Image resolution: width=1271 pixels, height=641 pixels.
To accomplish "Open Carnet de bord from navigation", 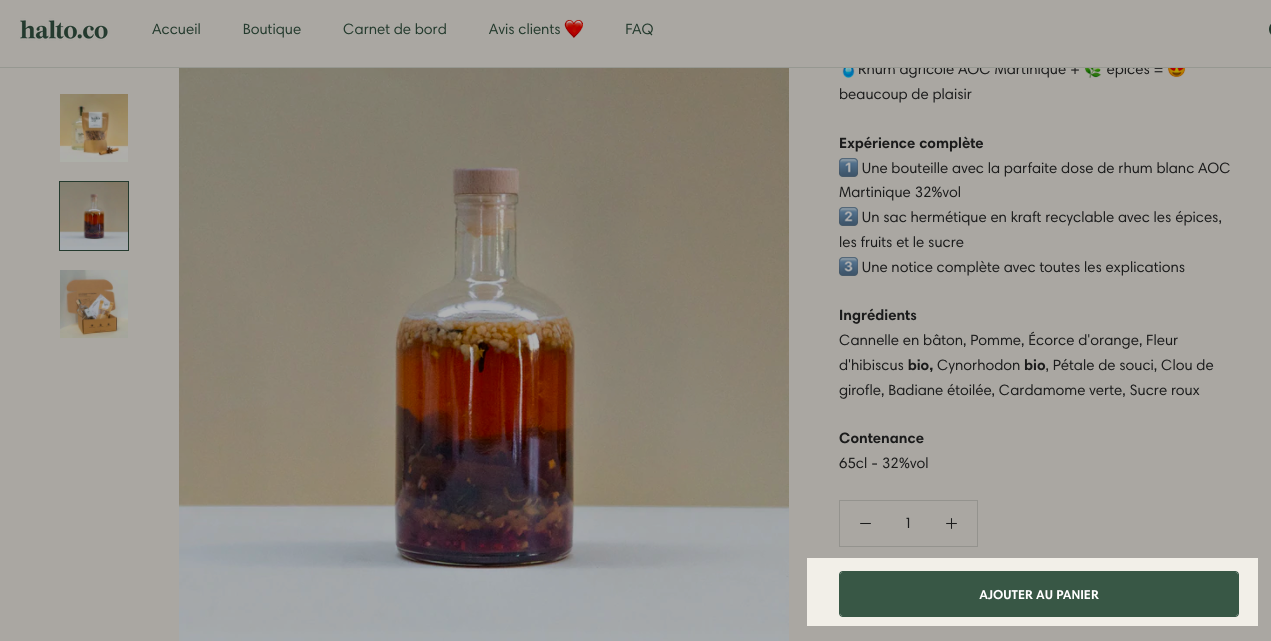I will coord(395,29).
